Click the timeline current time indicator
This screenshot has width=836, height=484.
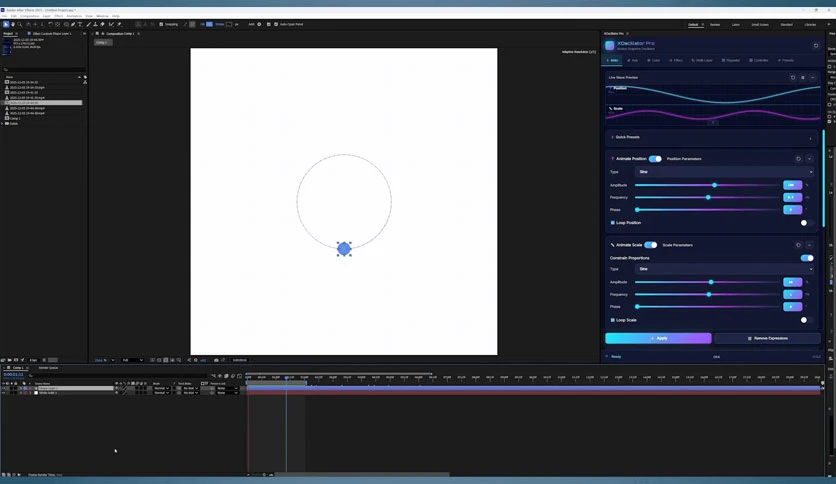pos(286,377)
